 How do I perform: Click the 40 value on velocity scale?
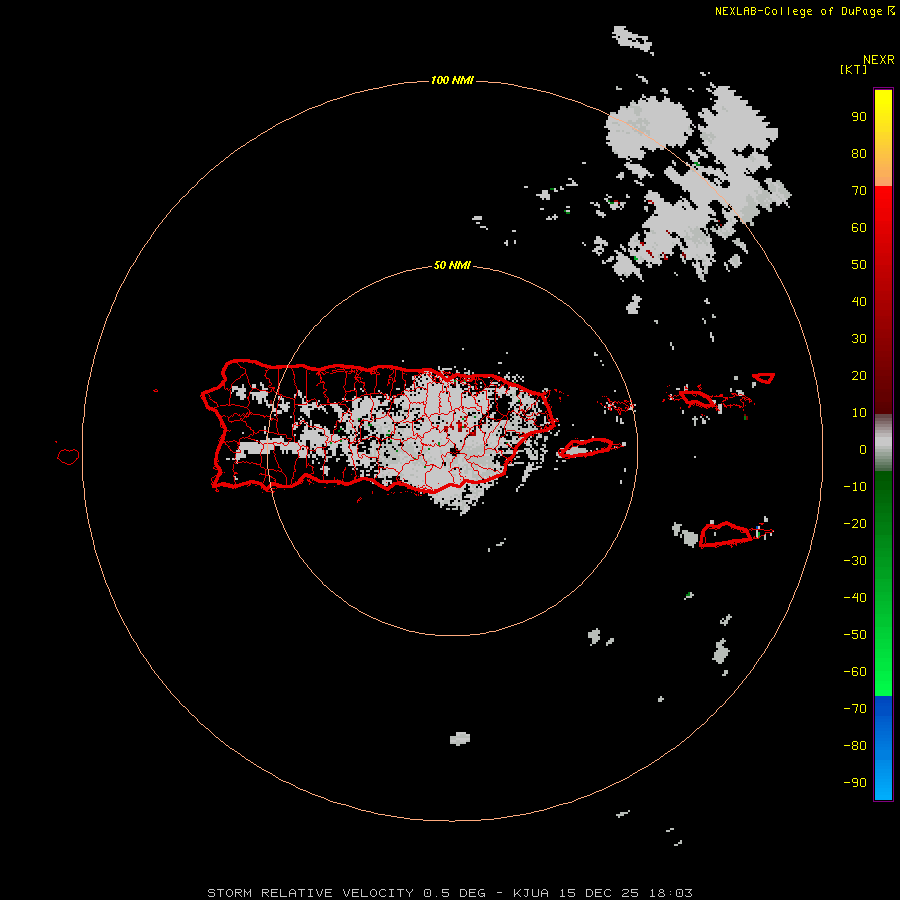coord(859,302)
